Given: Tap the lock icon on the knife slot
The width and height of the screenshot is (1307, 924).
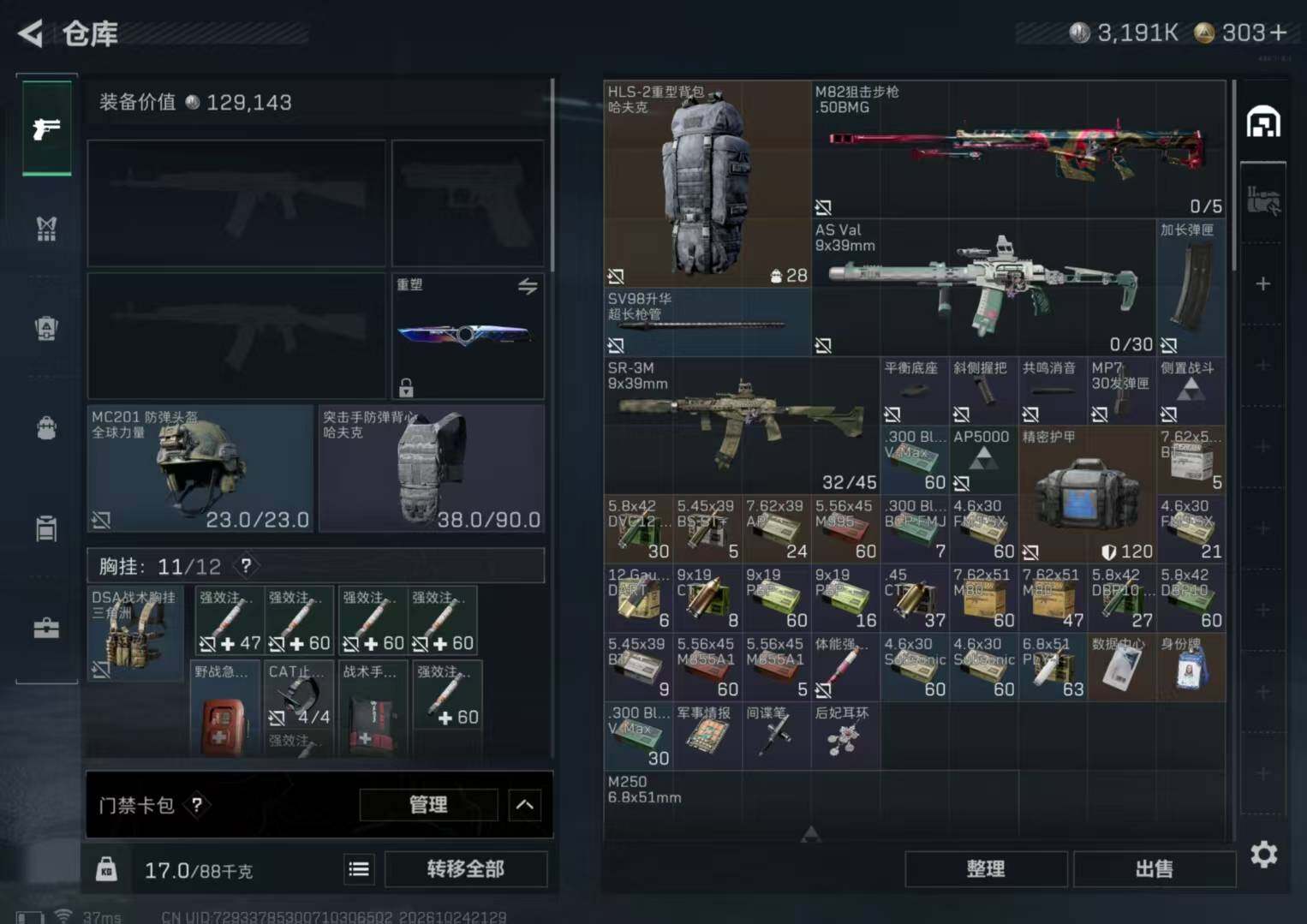Looking at the screenshot, I should [x=406, y=388].
